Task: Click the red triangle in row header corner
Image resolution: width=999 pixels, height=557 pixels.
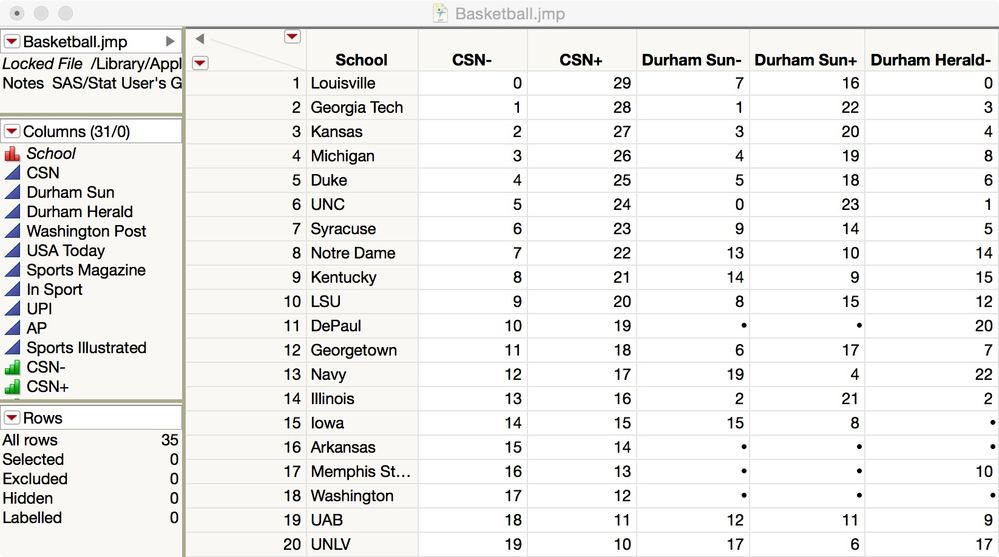Action: point(200,62)
